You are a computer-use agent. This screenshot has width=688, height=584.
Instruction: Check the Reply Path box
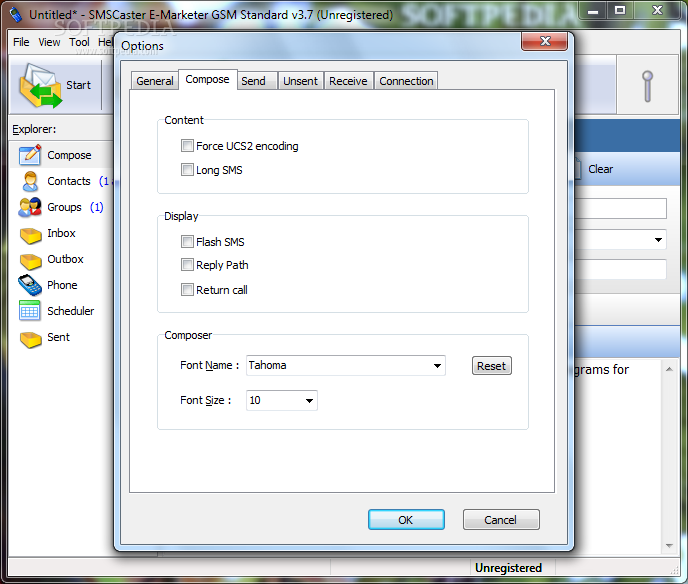click(x=187, y=265)
